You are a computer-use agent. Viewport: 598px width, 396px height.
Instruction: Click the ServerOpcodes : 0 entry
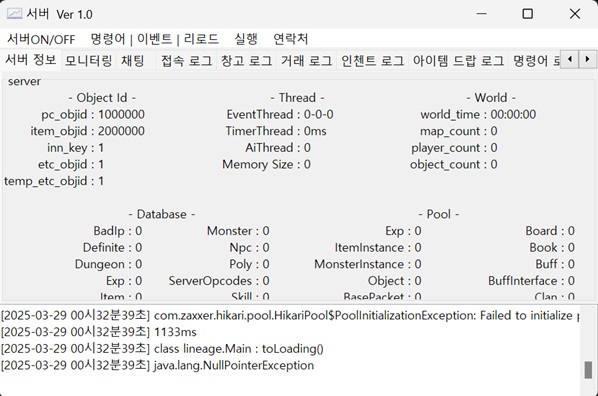click(x=219, y=281)
